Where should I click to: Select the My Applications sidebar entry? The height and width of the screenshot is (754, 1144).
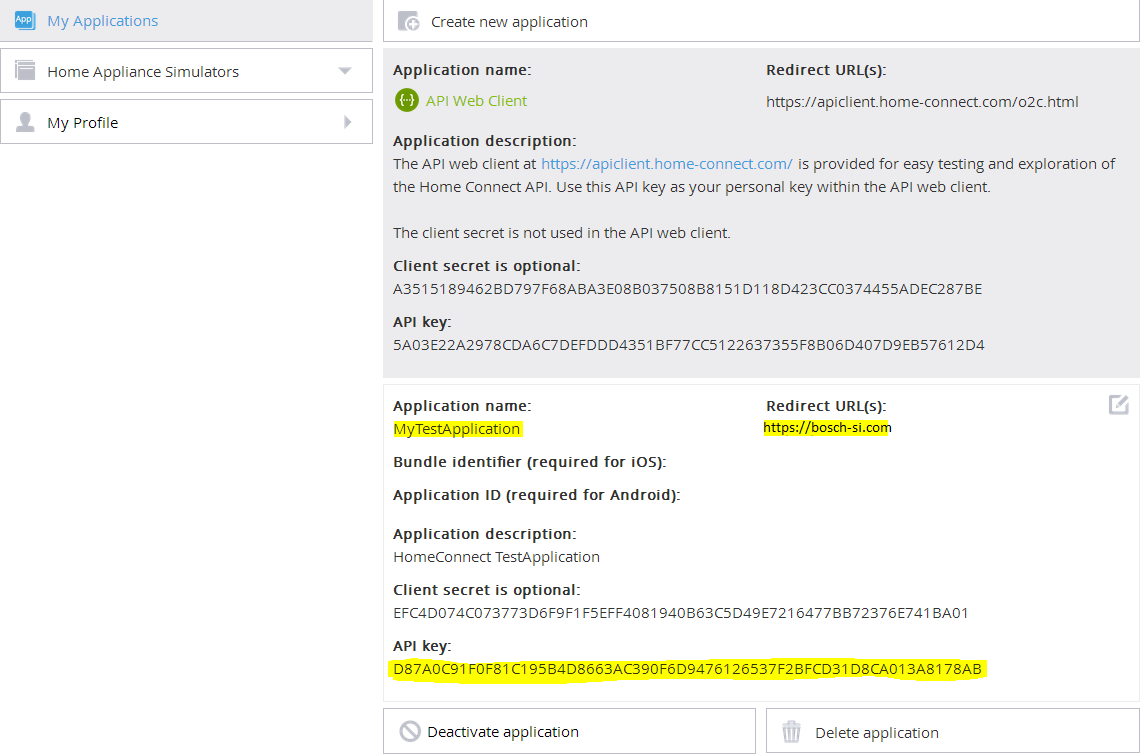103,20
